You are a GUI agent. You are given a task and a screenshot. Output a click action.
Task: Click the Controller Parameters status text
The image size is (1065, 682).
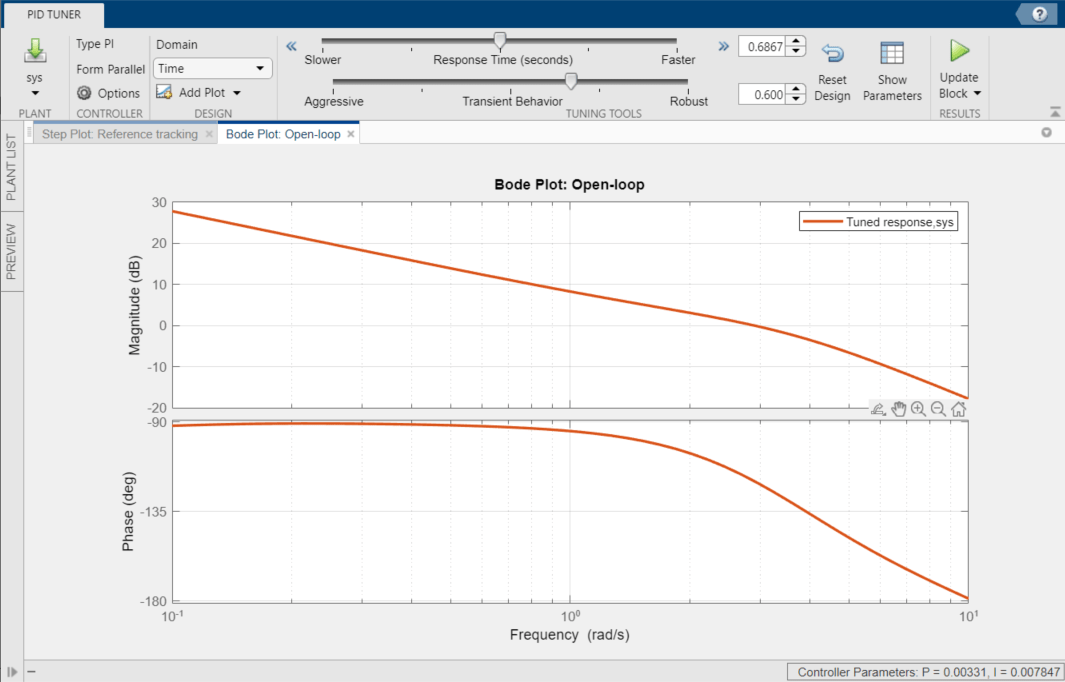click(924, 672)
